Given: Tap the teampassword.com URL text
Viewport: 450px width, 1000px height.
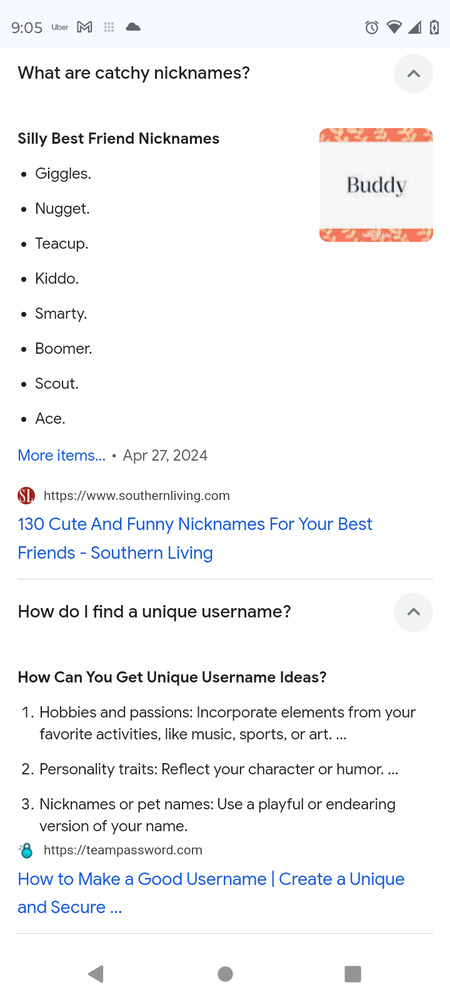Looking at the screenshot, I should click(123, 850).
